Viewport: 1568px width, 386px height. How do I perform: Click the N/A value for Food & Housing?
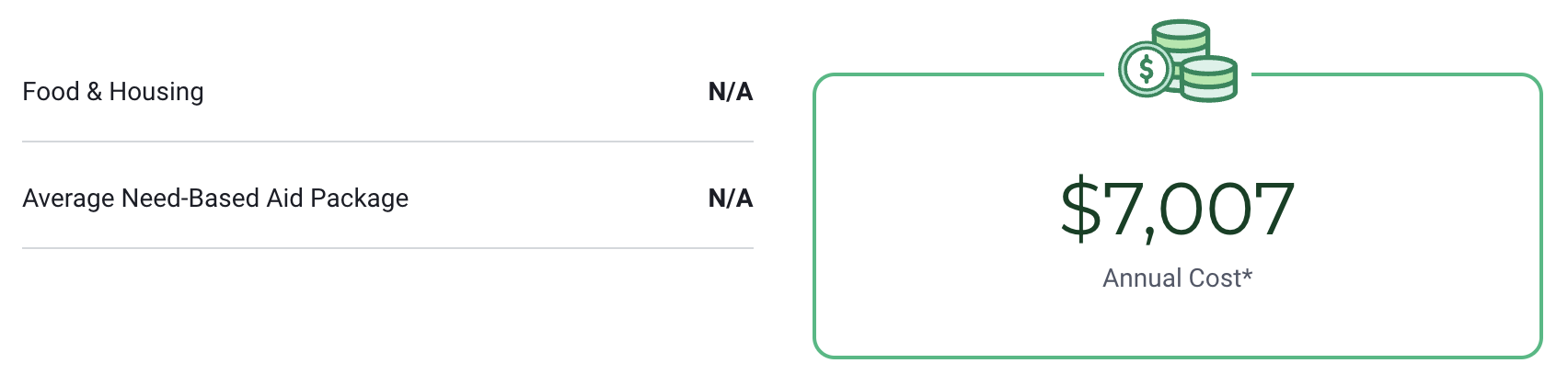coord(731,92)
